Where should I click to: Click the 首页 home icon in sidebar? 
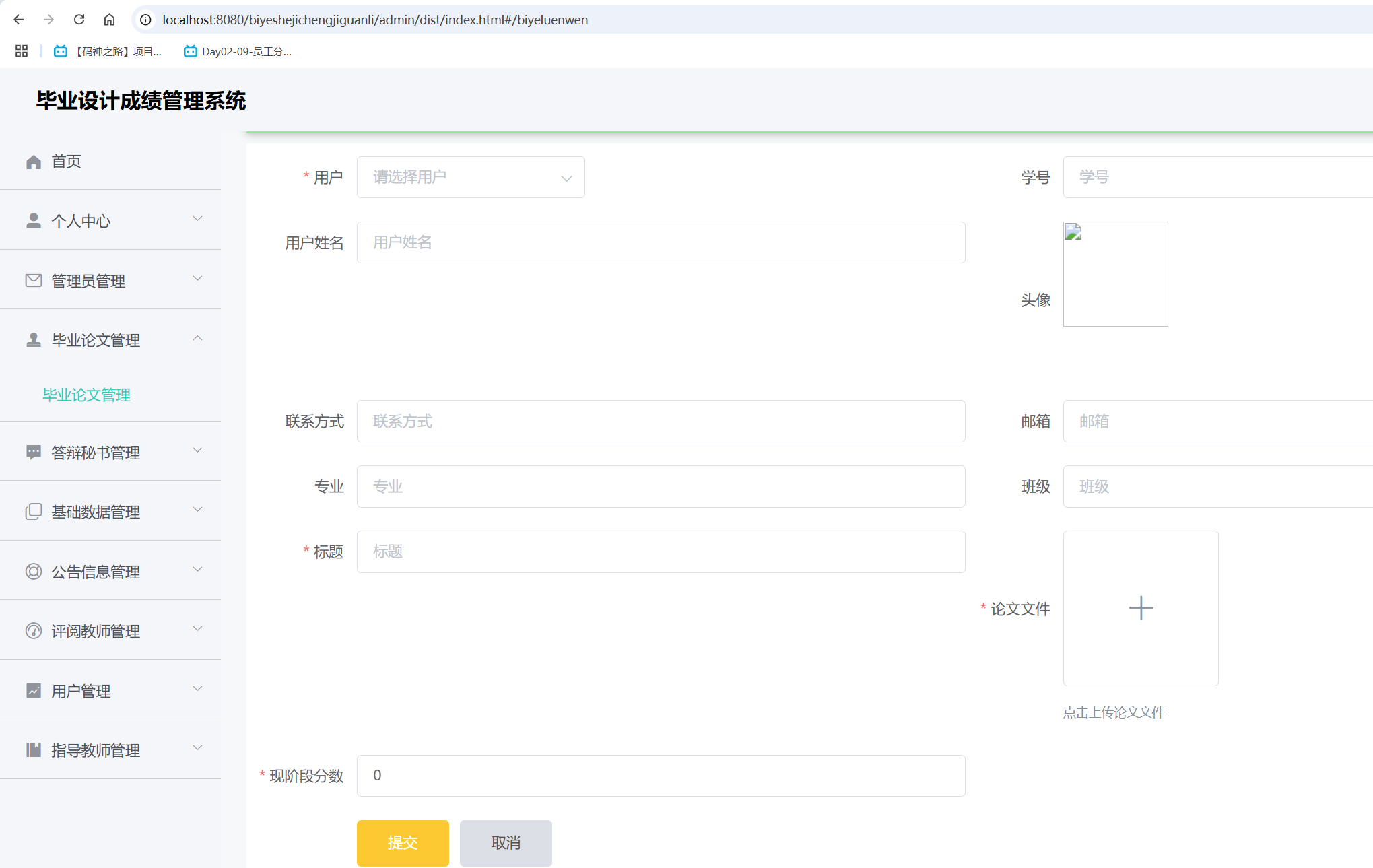coord(34,162)
